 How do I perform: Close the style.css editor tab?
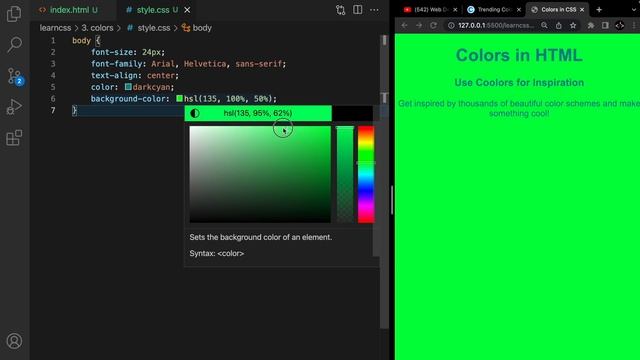tap(187, 10)
